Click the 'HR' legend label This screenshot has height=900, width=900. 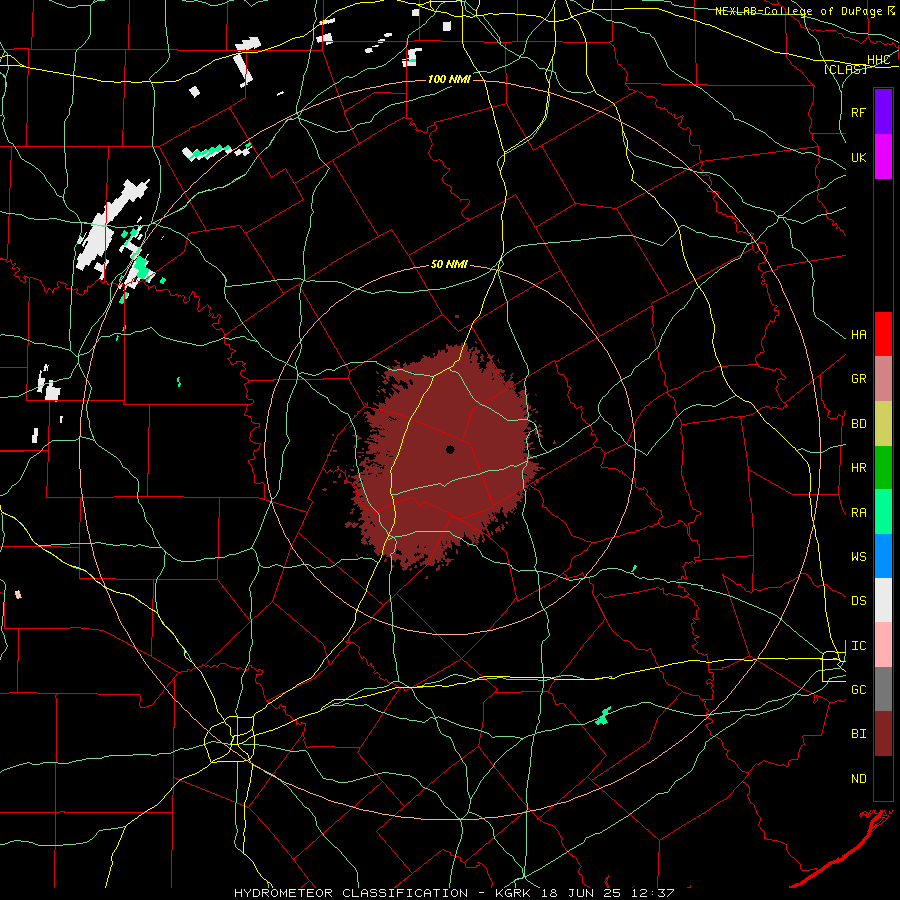point(859,468)
